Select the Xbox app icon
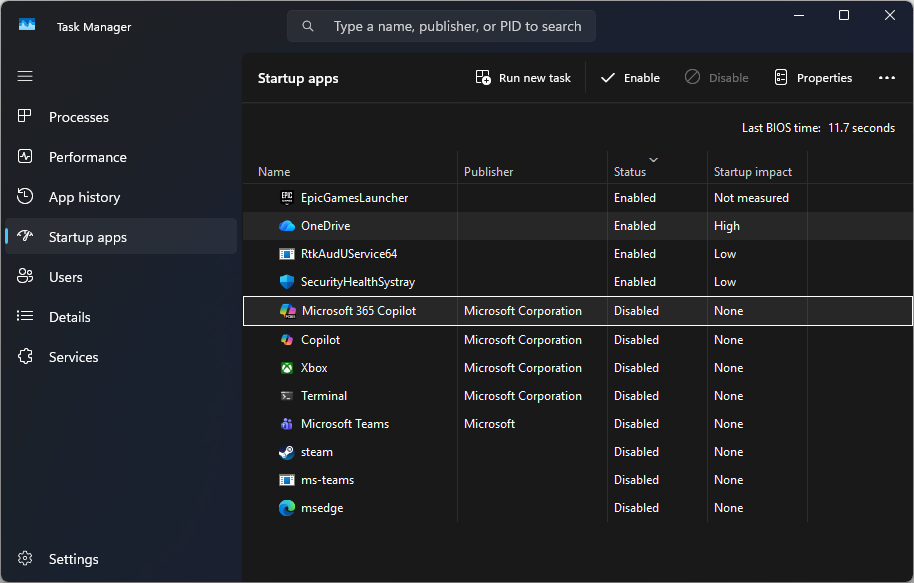Image resolution: width=914 pixels, height=583 pixels. [x=287, y=368]
